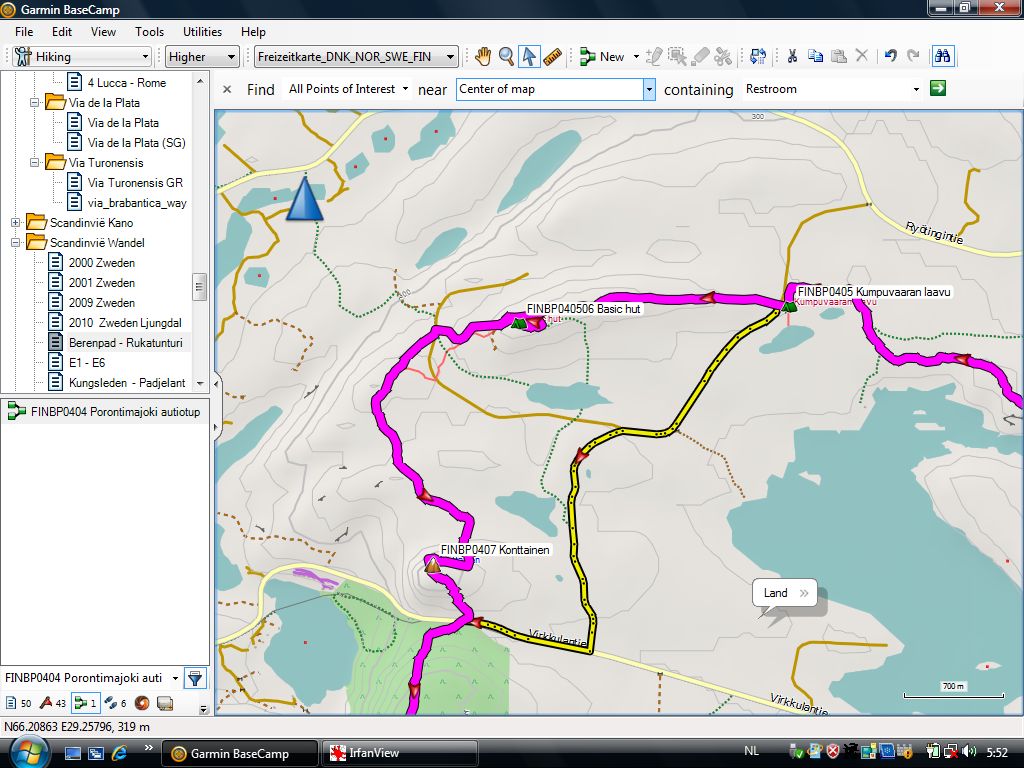Open Find with the binoculars icon

pyautogui.click(x=941, y=57)
